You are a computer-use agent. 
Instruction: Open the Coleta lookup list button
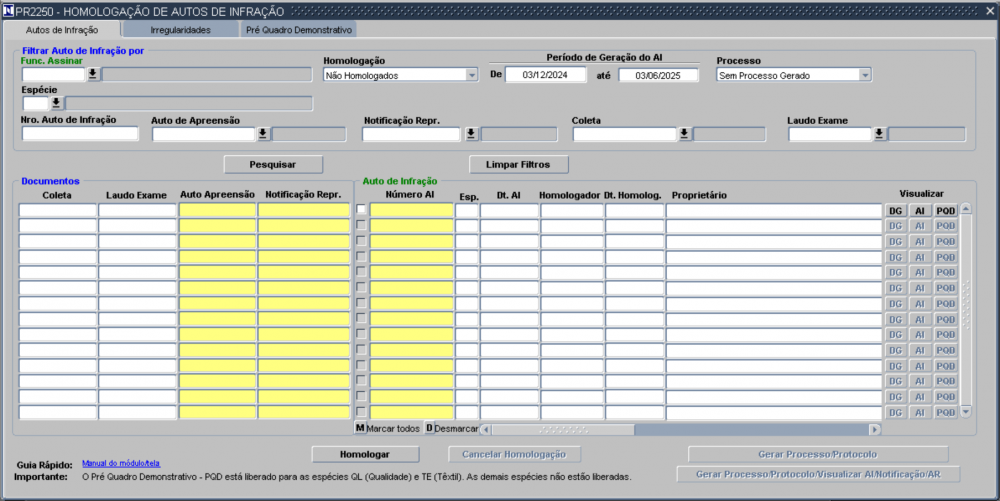tap(684, 134)
